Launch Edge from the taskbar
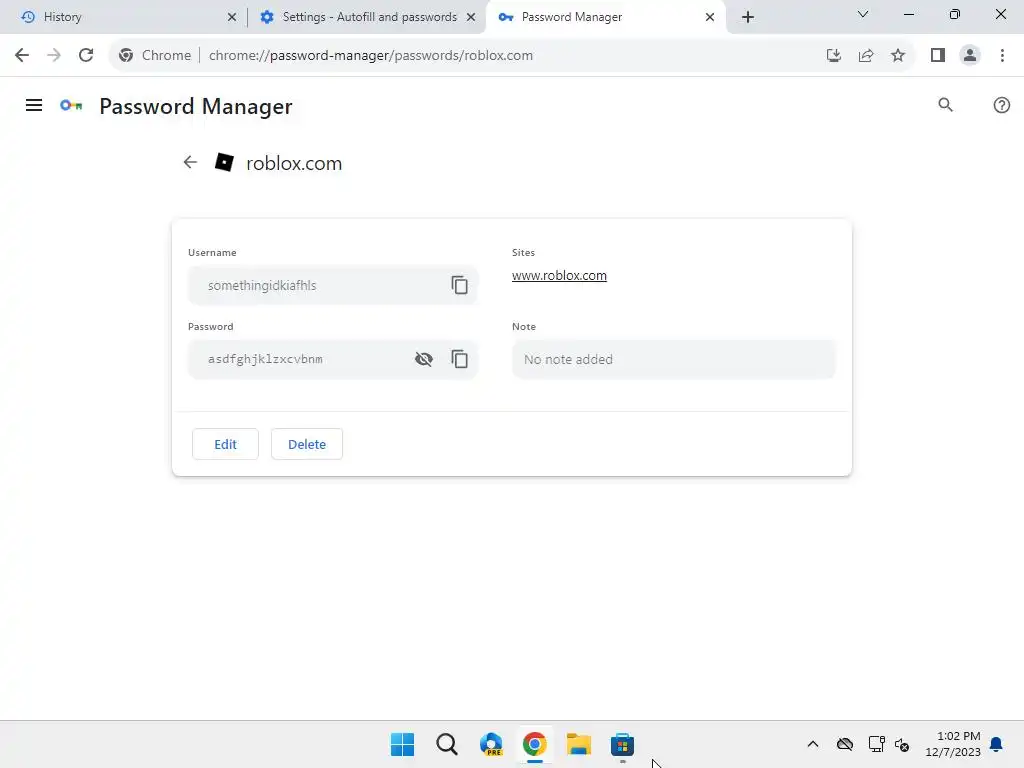 pos(491,744)
